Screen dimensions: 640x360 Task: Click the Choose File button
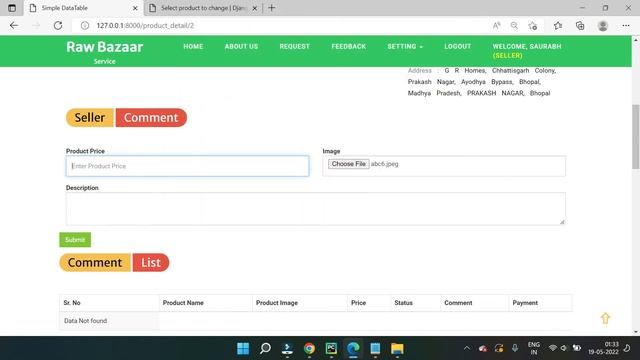coord(349,164)
